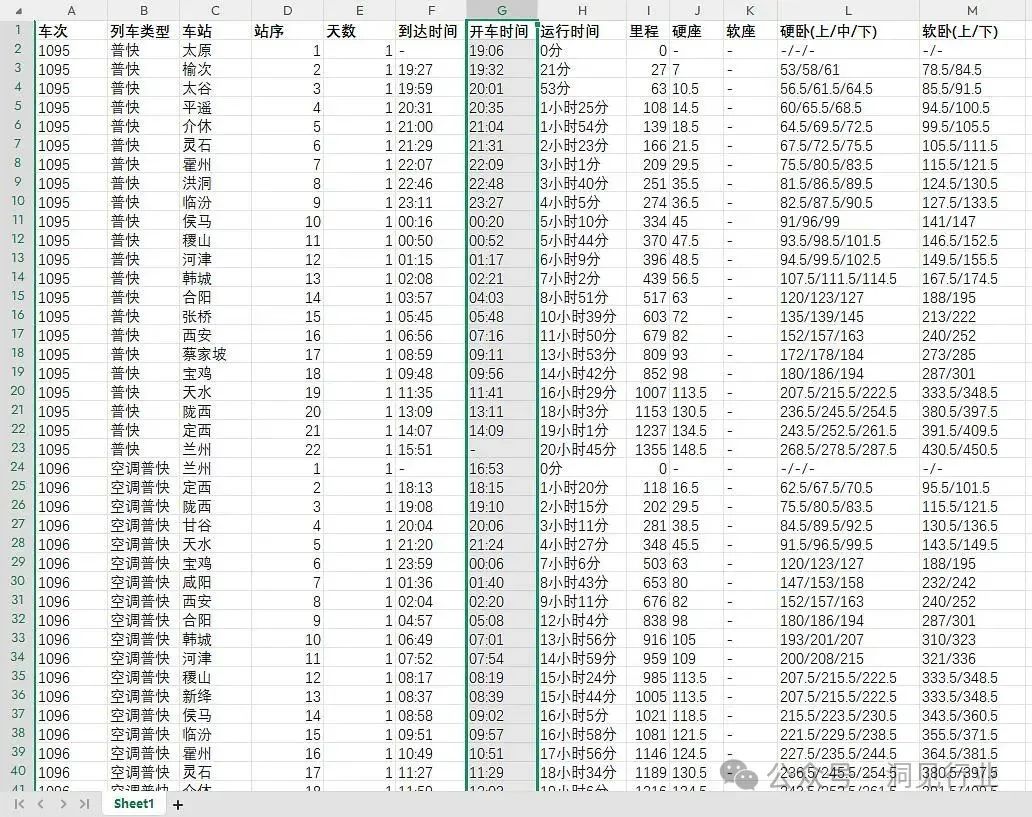The height and width of the screenshot is (817, 1032).
Task: Click the 车站 header cell
Action: tap(215, 32)
